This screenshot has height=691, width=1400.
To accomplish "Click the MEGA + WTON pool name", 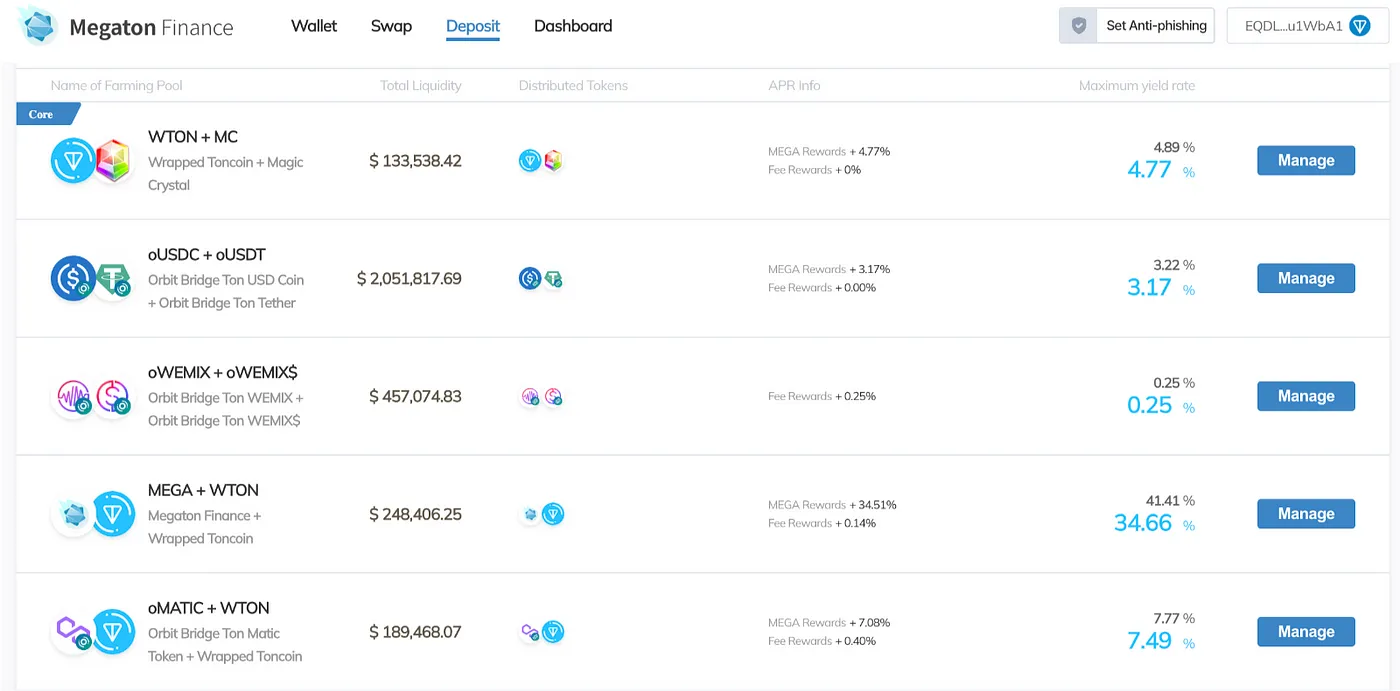I will tap(203, 491).
